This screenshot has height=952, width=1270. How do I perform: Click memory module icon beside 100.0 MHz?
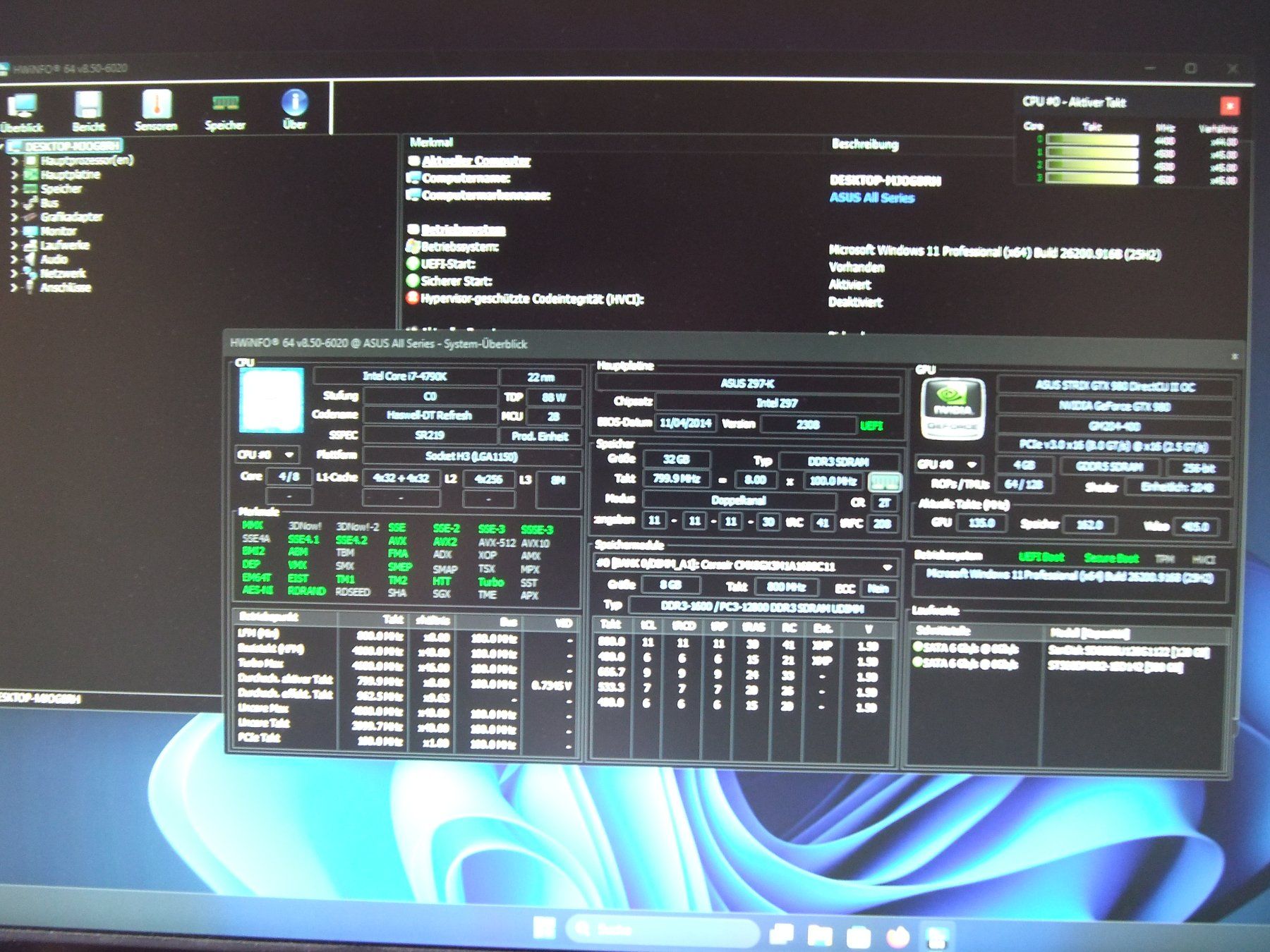(x=884, y=482)
